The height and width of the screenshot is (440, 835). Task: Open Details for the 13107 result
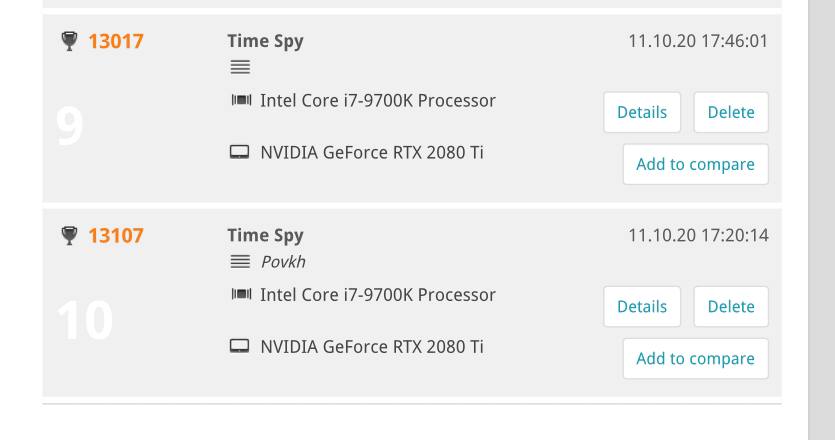click(642, 307)
